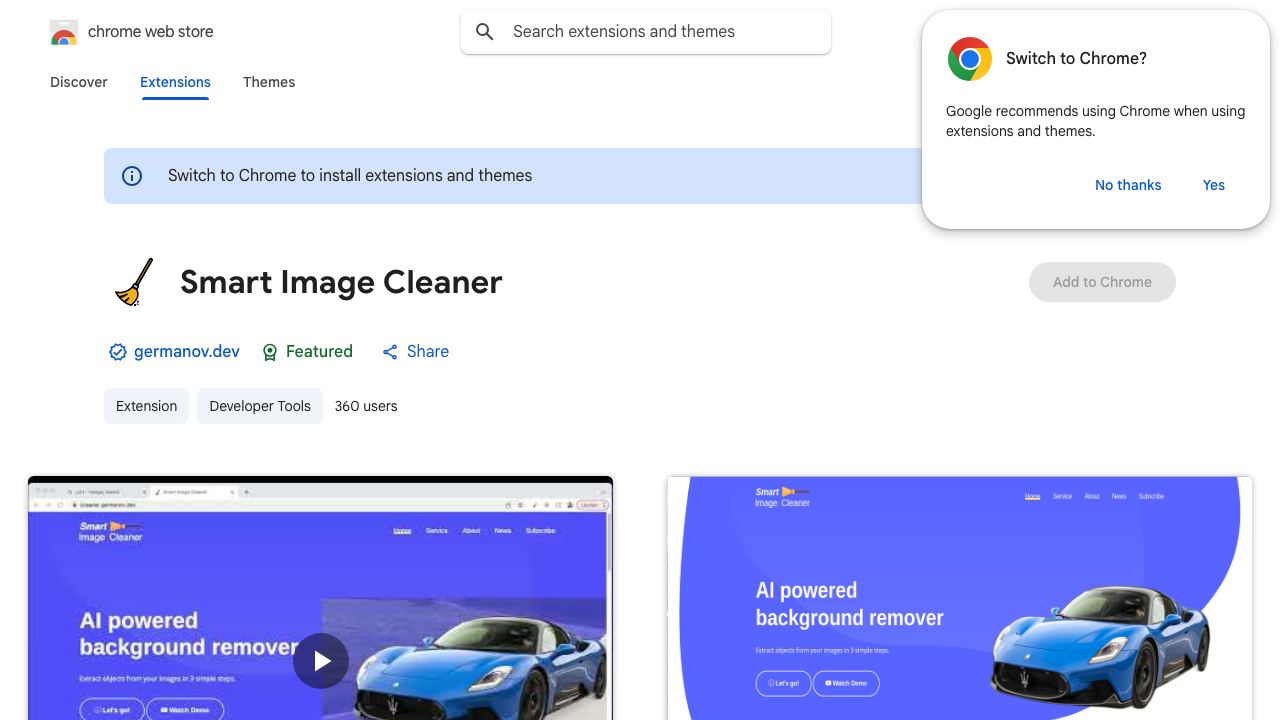
Task: Click the Share link text
Action: point(428,352)
